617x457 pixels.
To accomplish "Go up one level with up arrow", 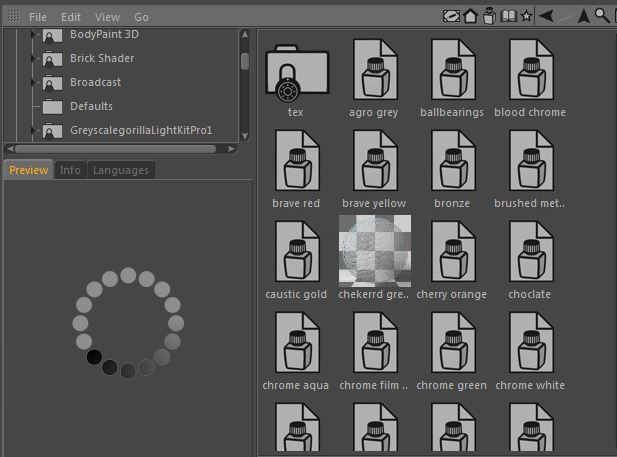I will coord(584,16).
